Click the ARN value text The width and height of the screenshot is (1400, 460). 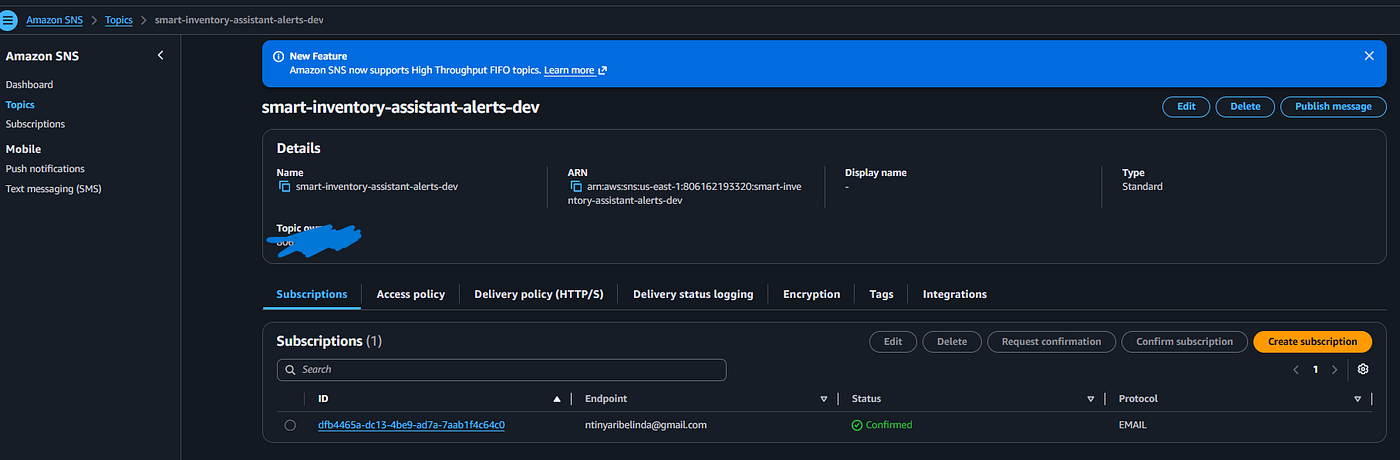[685, 193]
